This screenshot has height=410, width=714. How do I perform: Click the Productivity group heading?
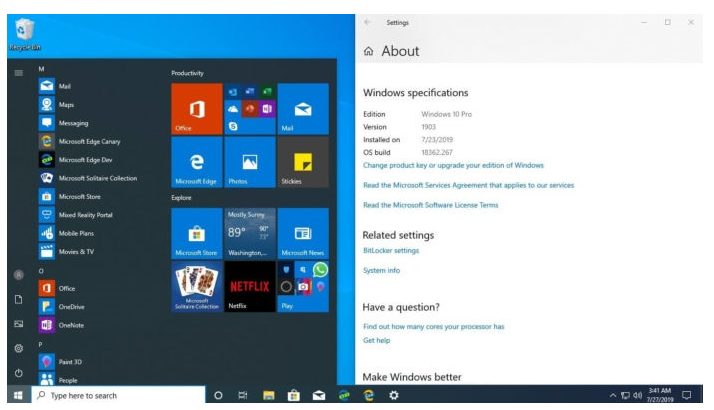(x=187, y=73)
